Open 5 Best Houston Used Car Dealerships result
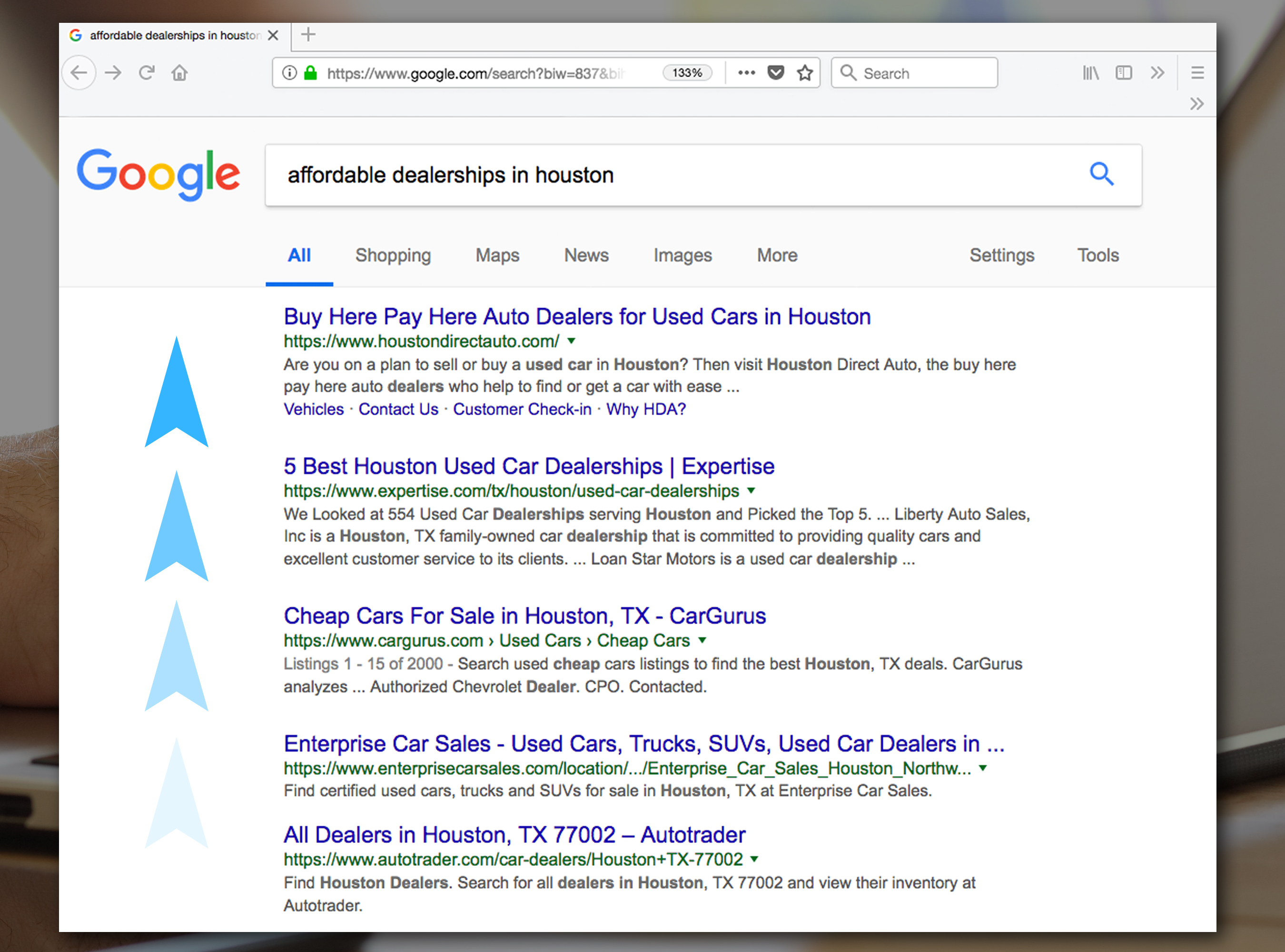The width and height of the screenshot is (1285, 952). (529, 466)
